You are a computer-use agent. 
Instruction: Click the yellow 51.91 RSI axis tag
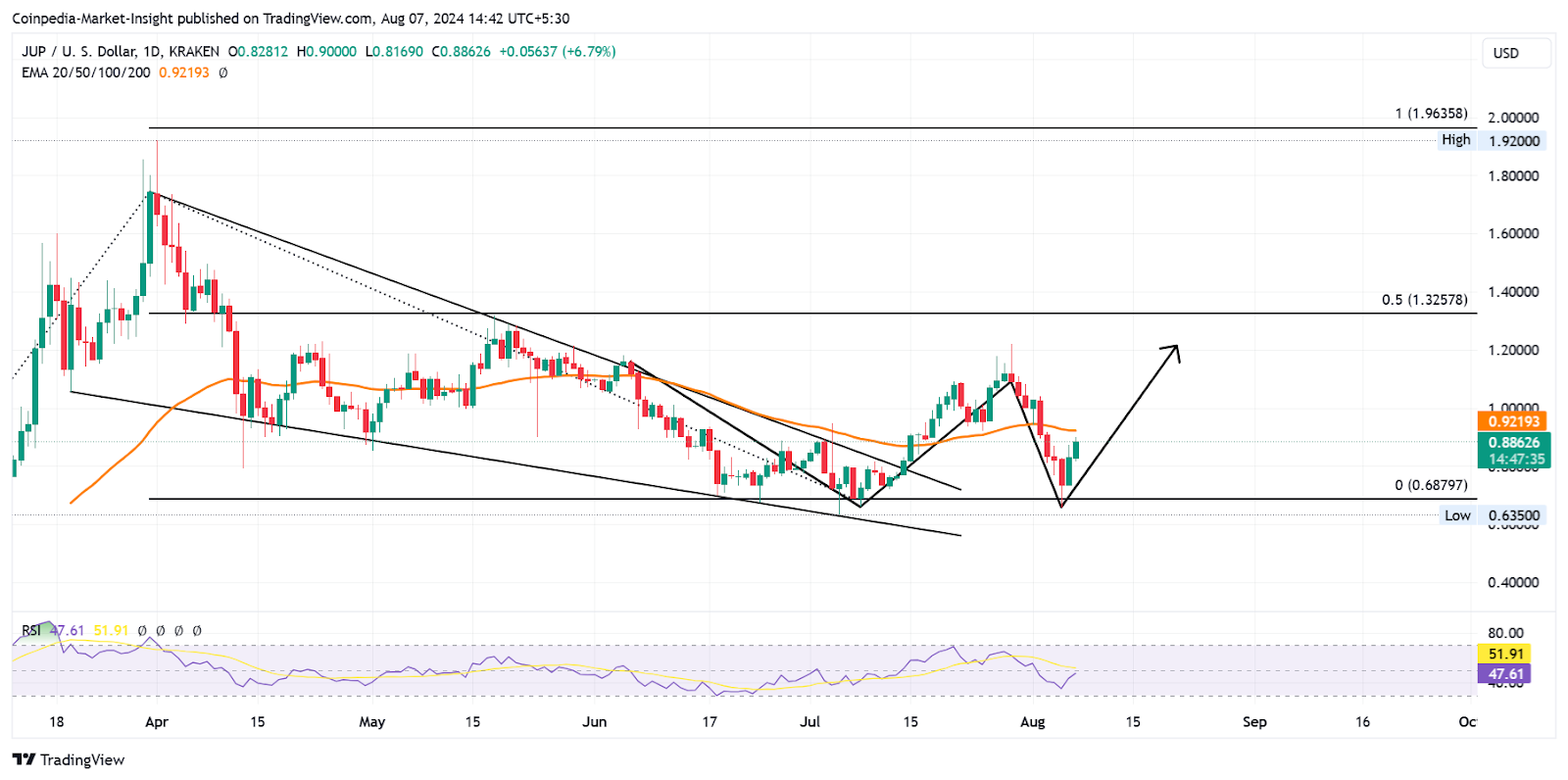pos(1504,654)
